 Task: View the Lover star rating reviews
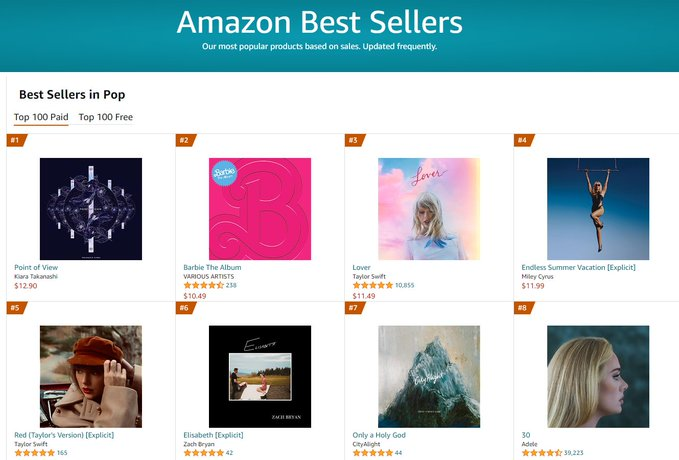point(372,285)
